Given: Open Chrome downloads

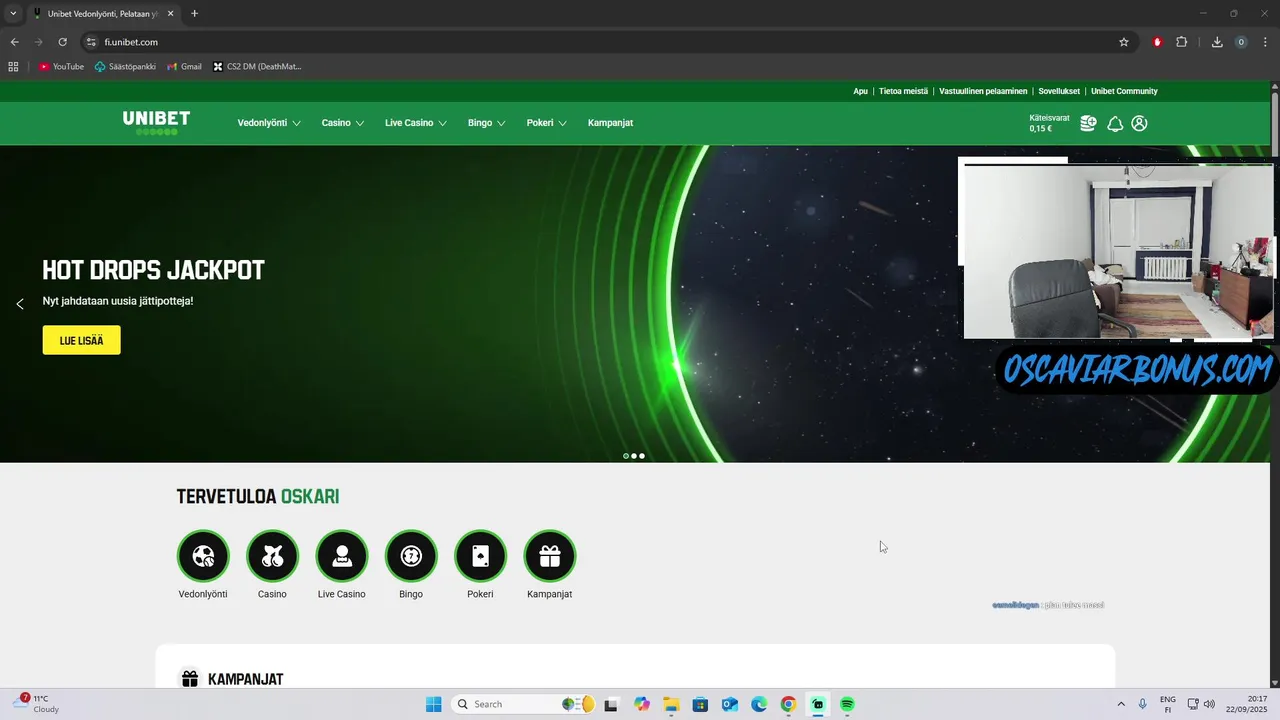Looking at the screenshot, I should (x=1217, y=42).
